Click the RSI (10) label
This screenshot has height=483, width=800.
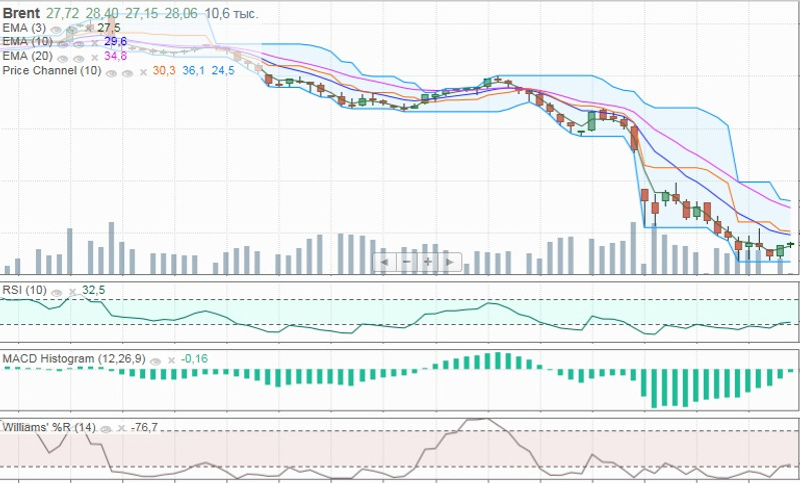(24, 290)
